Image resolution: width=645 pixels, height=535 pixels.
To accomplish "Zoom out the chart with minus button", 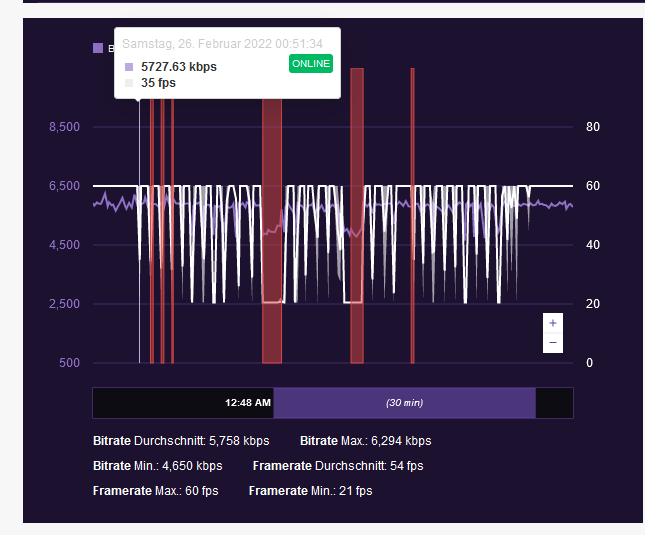I will point(553,343).
